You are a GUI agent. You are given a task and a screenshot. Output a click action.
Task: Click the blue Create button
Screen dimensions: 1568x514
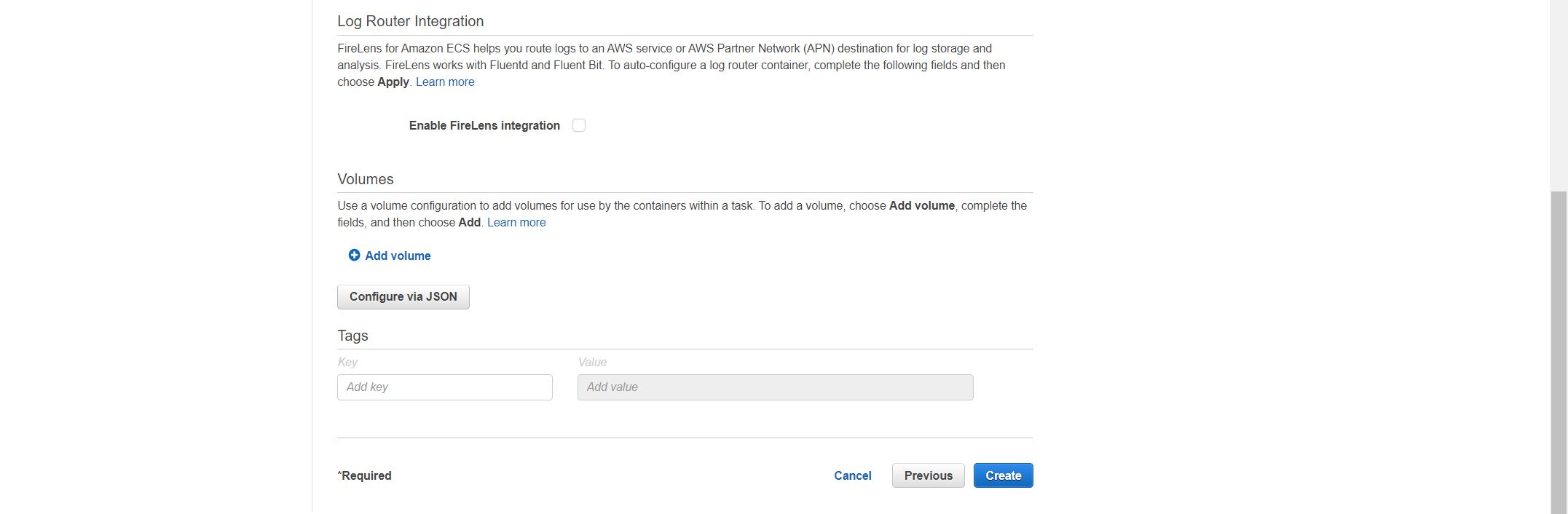tap(1003, 475)
